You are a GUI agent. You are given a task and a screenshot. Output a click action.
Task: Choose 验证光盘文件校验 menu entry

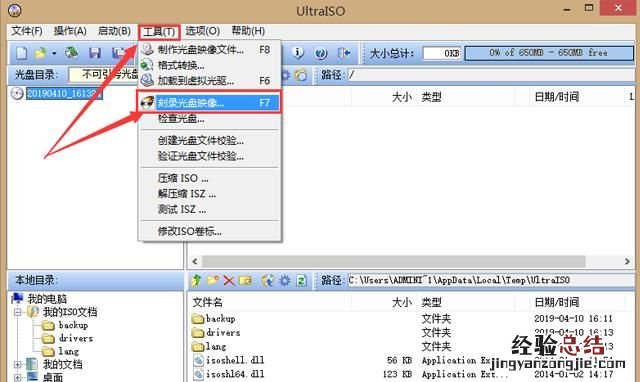coord(210,156)
